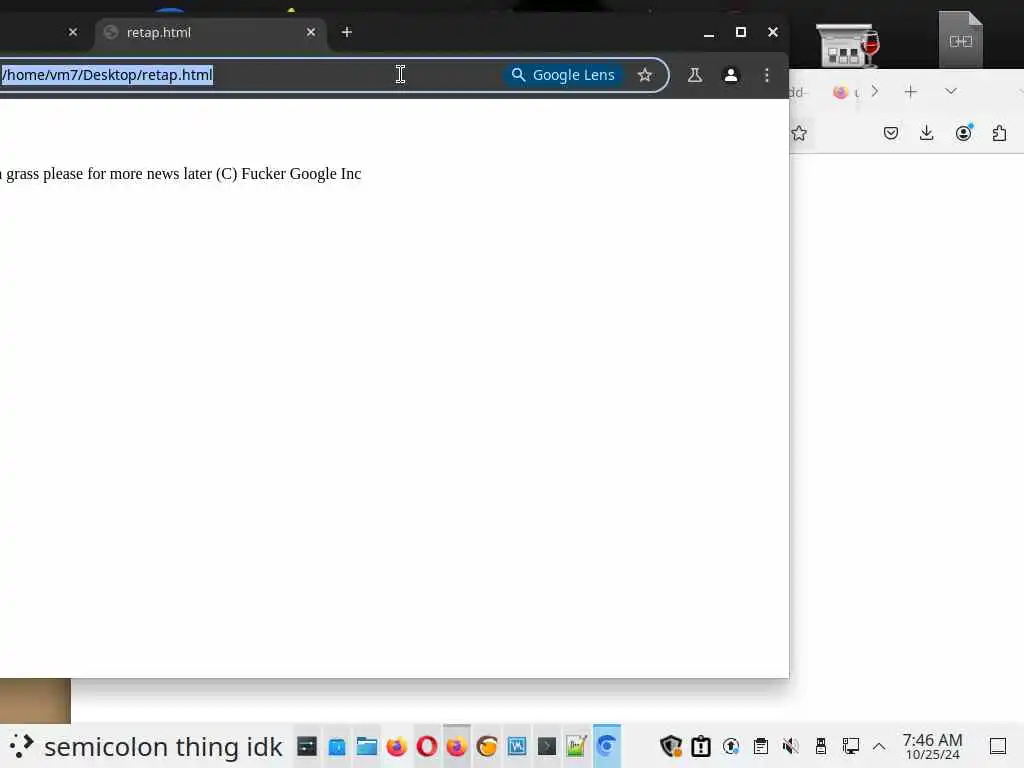
Task: Open clock showing 7:46 AM
Action: pyautogui.click(x=933, y=746)
